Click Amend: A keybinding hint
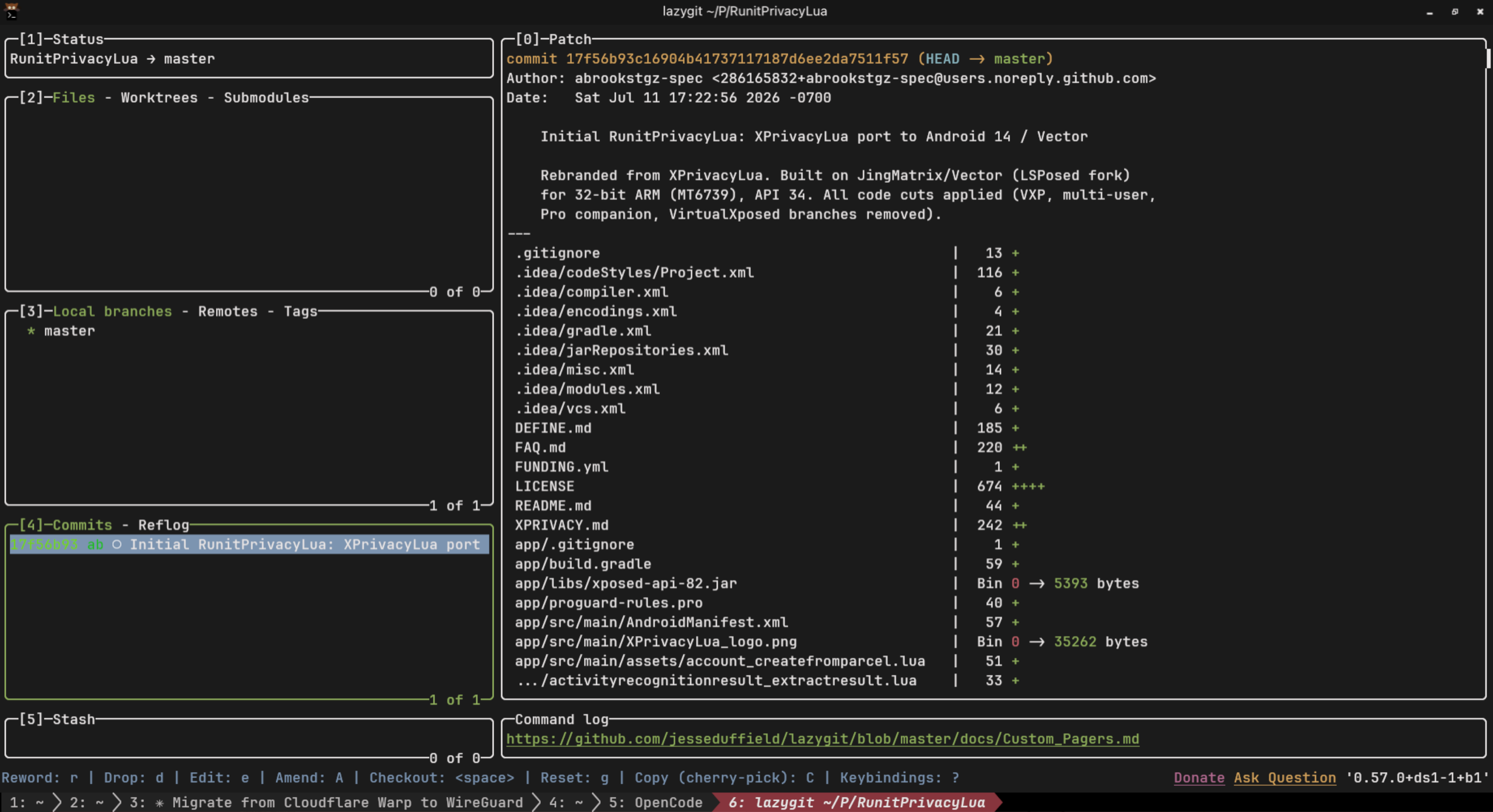The height and width of the screenshot is (812, 1493). 309,778
